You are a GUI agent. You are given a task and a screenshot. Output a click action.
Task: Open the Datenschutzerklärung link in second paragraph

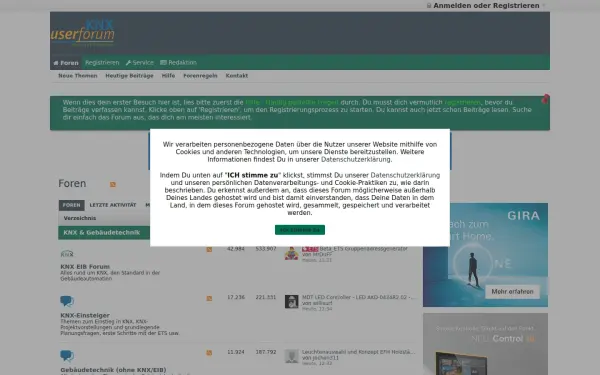coord(405,175)
